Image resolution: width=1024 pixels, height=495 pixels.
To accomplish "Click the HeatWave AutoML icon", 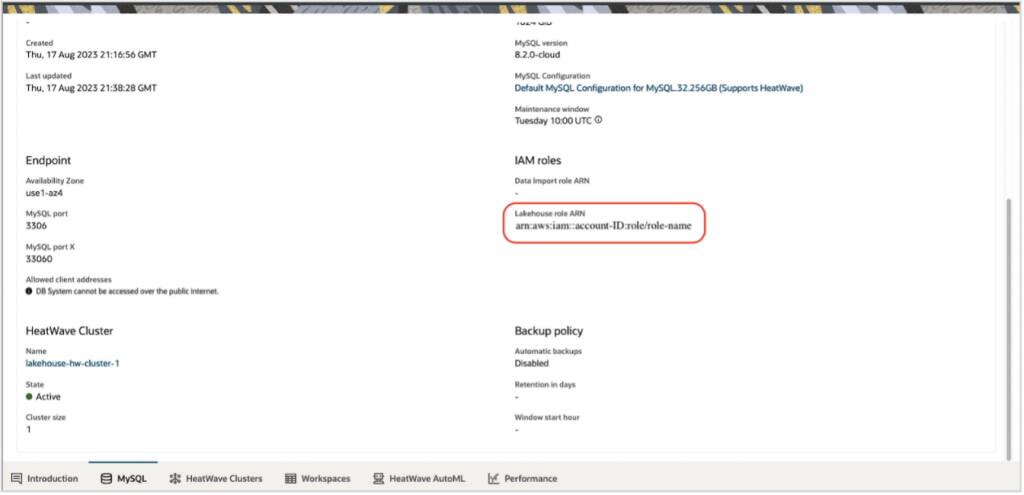I will [378, 479].
